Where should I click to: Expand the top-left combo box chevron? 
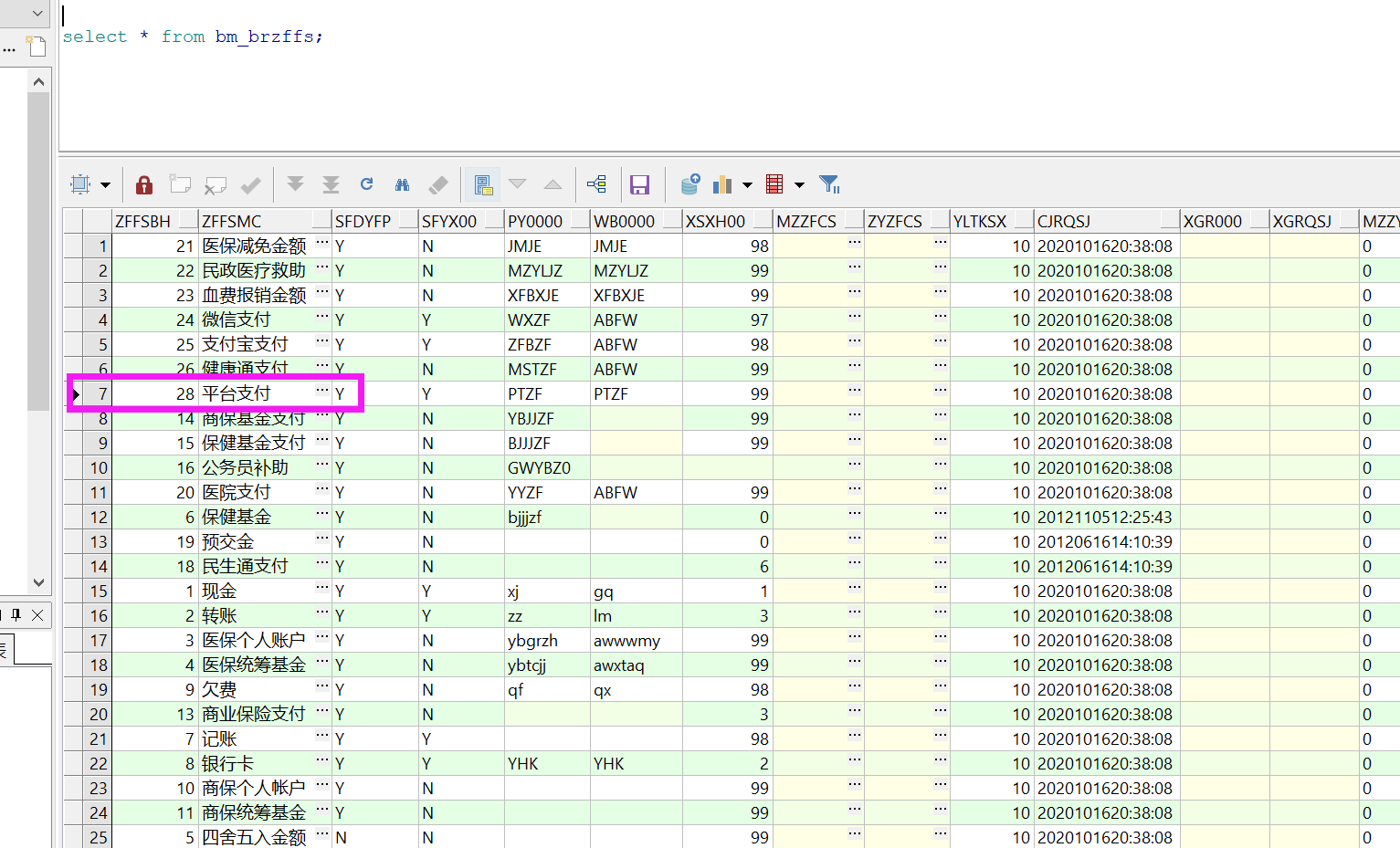tap(37, 13)
